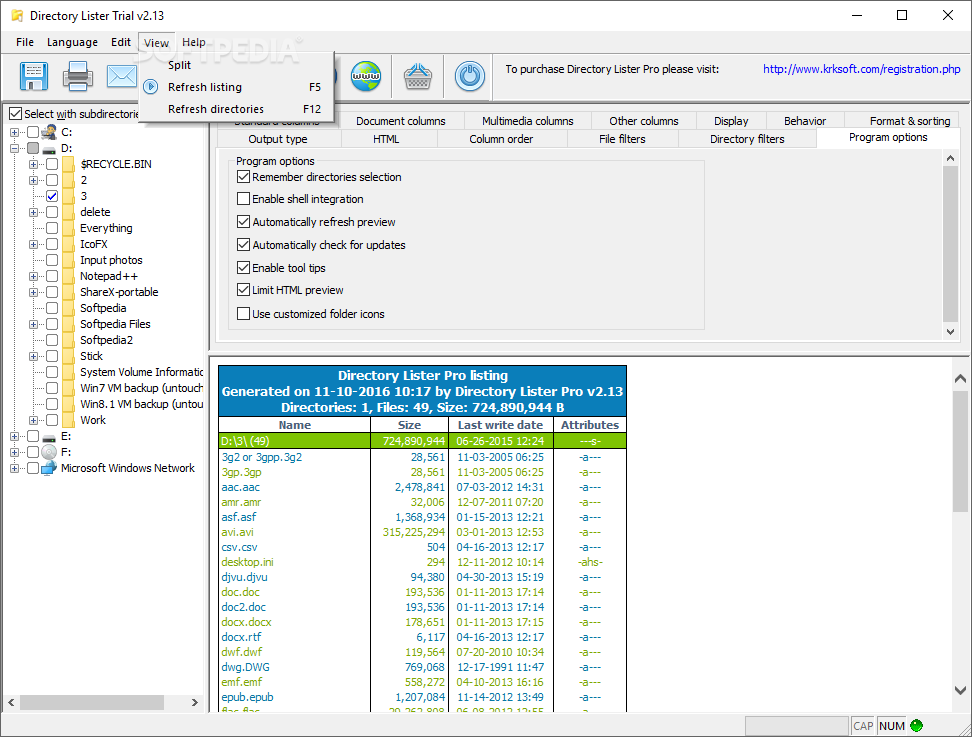972x737 pixels.
Task: Click the Directory Lister title bar icon
Action: tap(17, 15)
